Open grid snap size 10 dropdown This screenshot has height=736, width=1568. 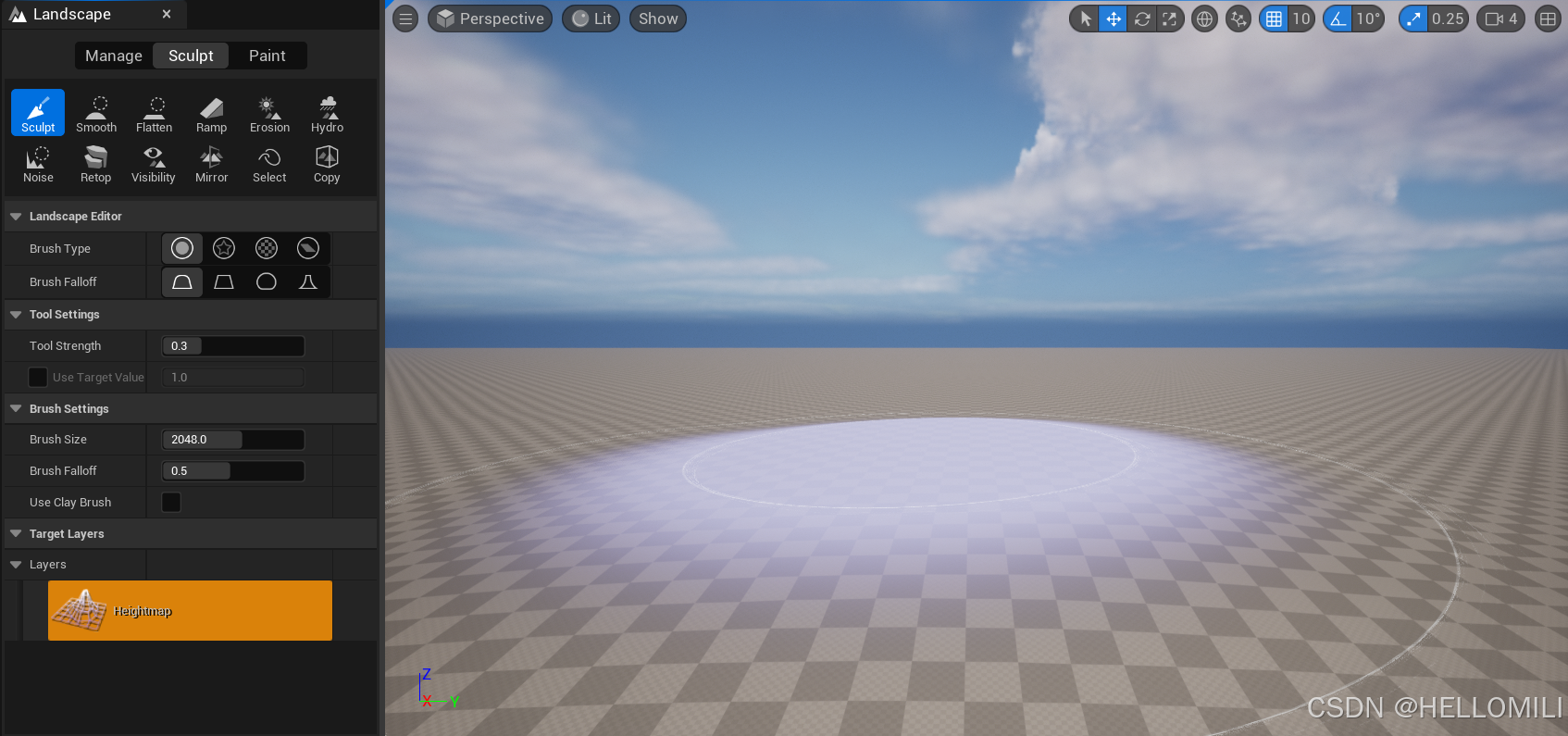(x=1301, y=19)
